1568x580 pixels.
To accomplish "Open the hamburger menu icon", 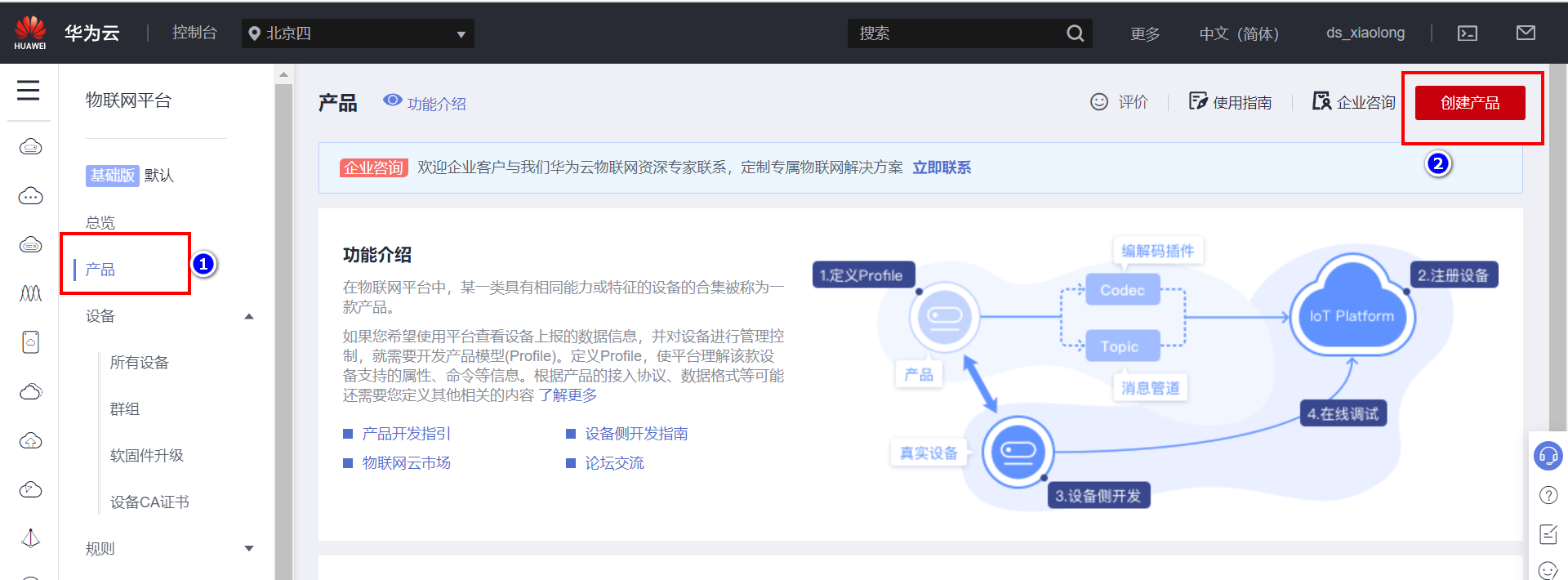I will 29,90.
